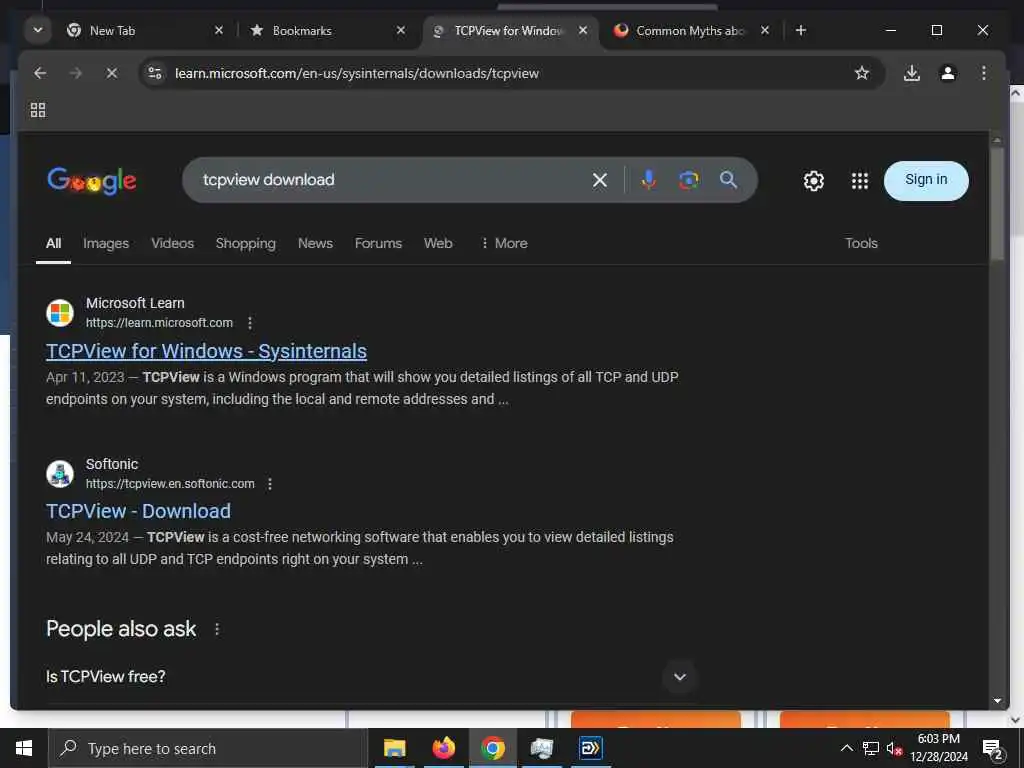Stop loading the page

pos(112,73)
